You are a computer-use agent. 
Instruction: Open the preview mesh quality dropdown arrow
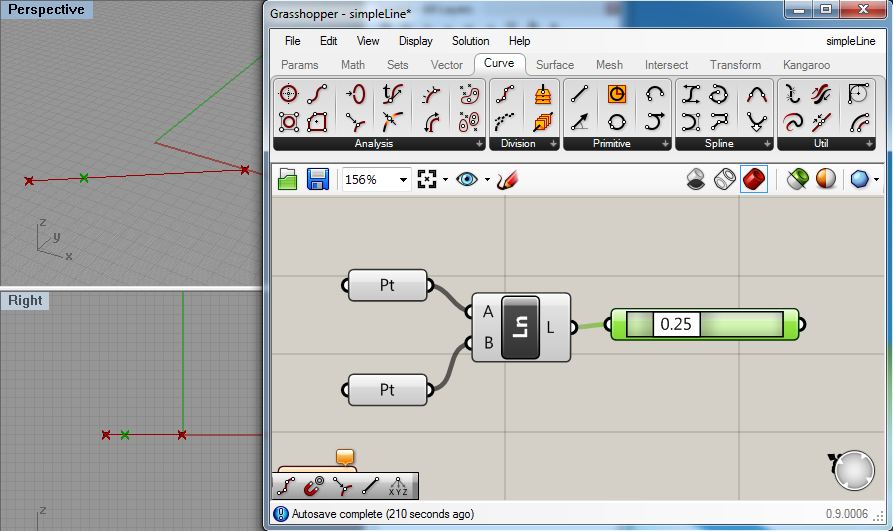click(876, 179)
